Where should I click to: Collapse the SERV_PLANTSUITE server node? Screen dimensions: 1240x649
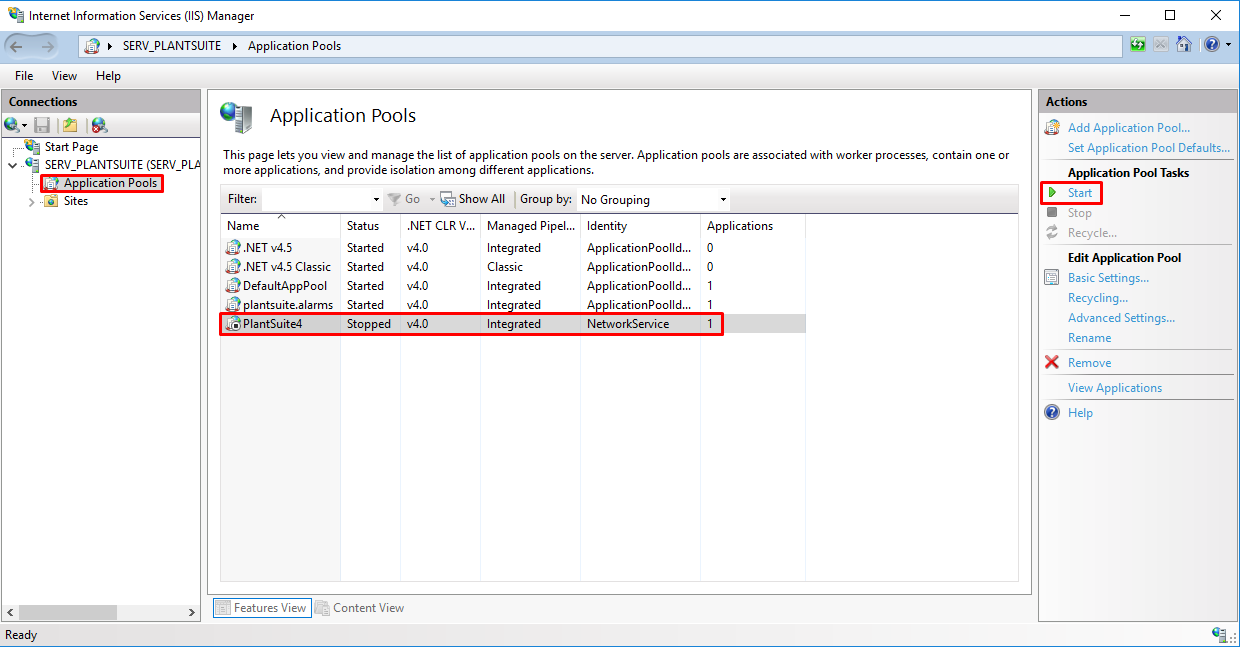pos(13,165)
